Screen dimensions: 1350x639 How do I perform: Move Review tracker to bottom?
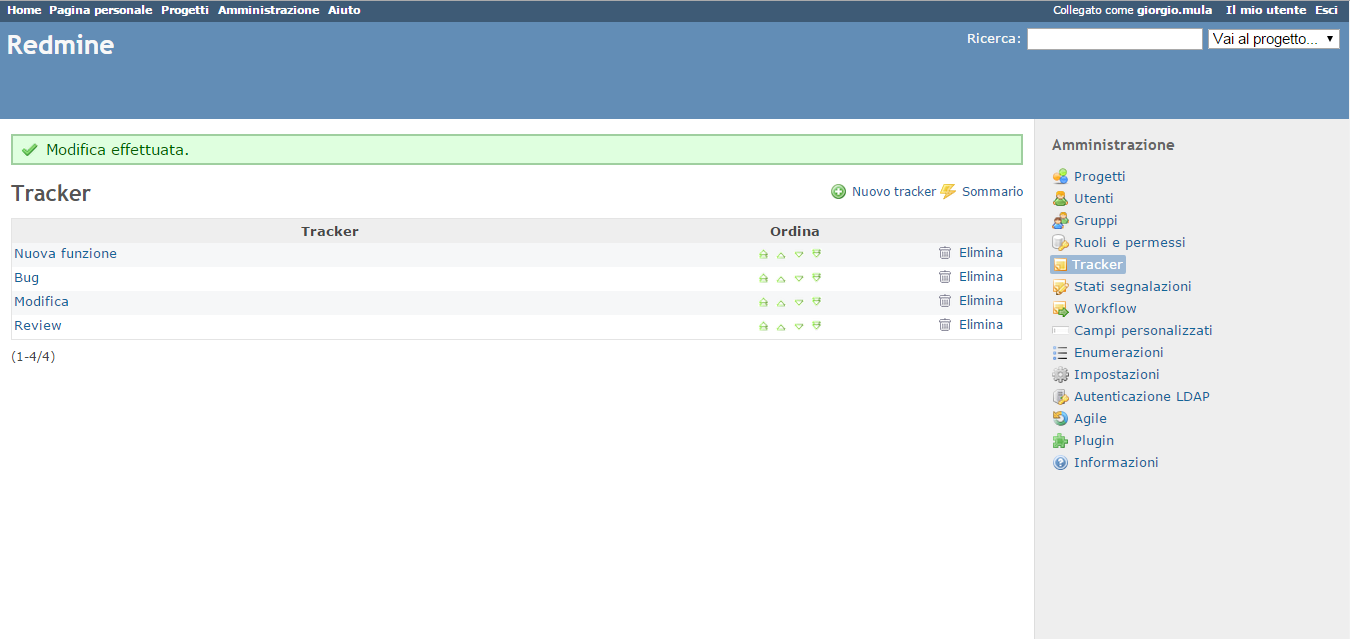pyautogui.click(x=816, y=326)
